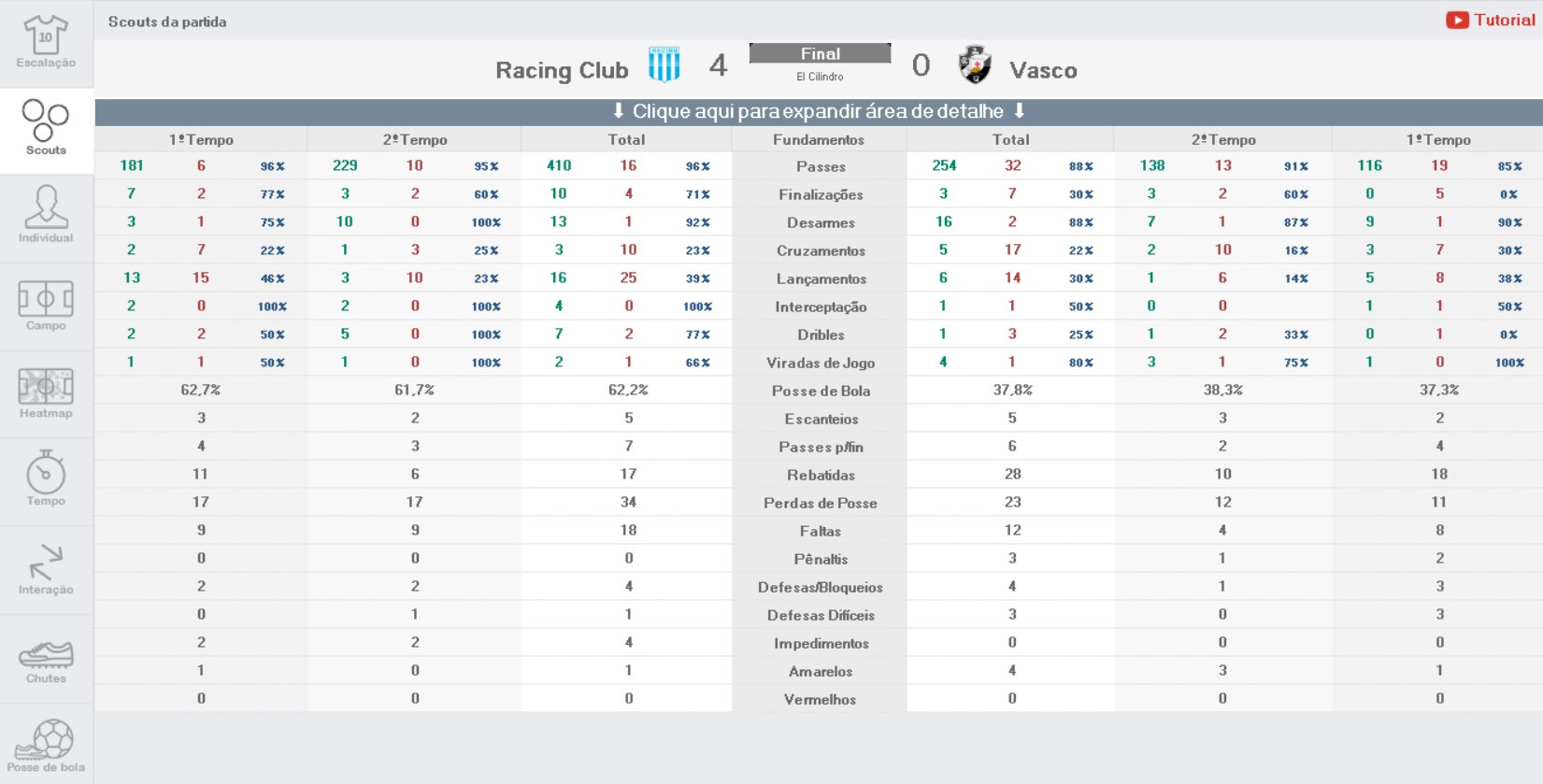Open the Chutes boot icon
The image size is (1543, 784).
point(46,653)
